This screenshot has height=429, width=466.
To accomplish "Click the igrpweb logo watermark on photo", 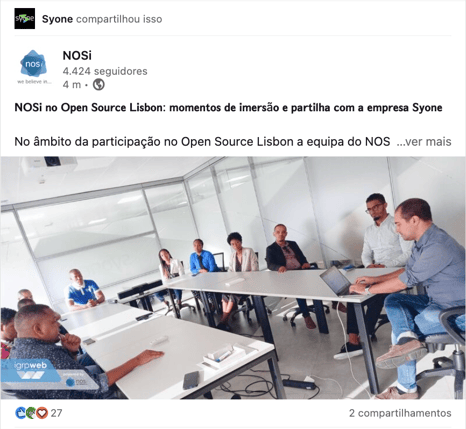I will [x=31, y=369].
